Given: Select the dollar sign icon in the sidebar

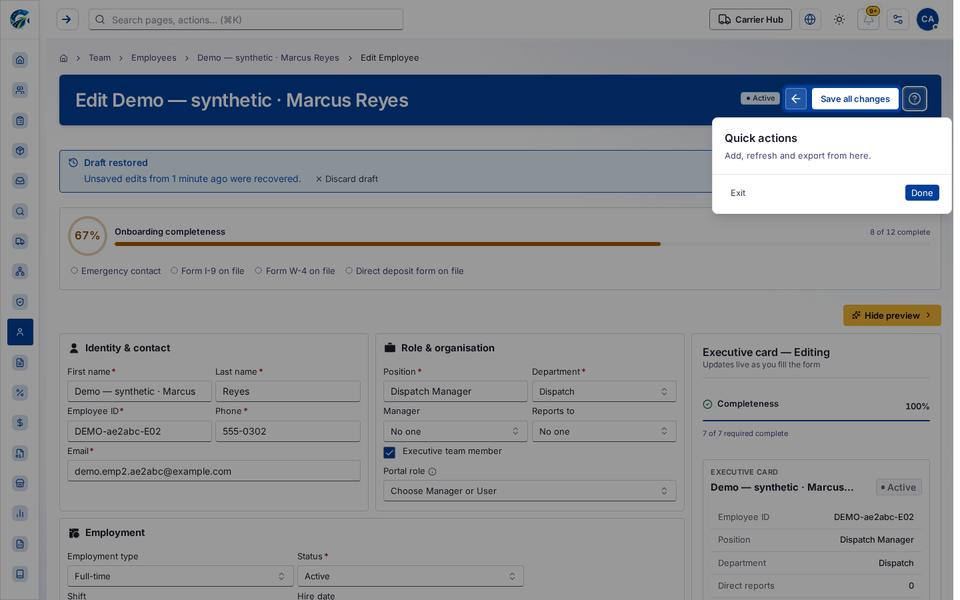Looking at the screenshot, I should (20, 422).
